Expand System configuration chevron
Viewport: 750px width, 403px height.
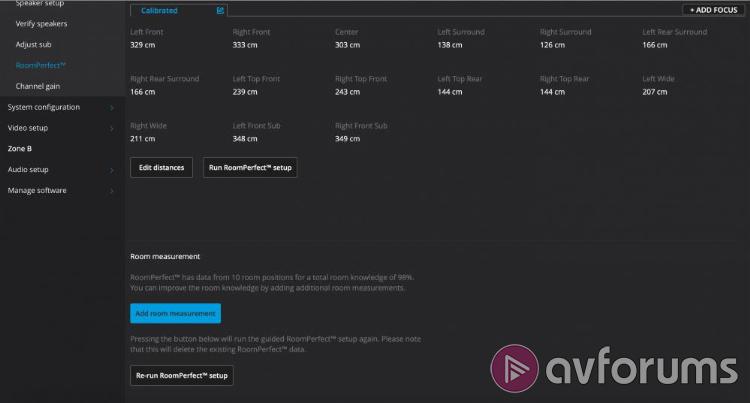pos(111,108)
